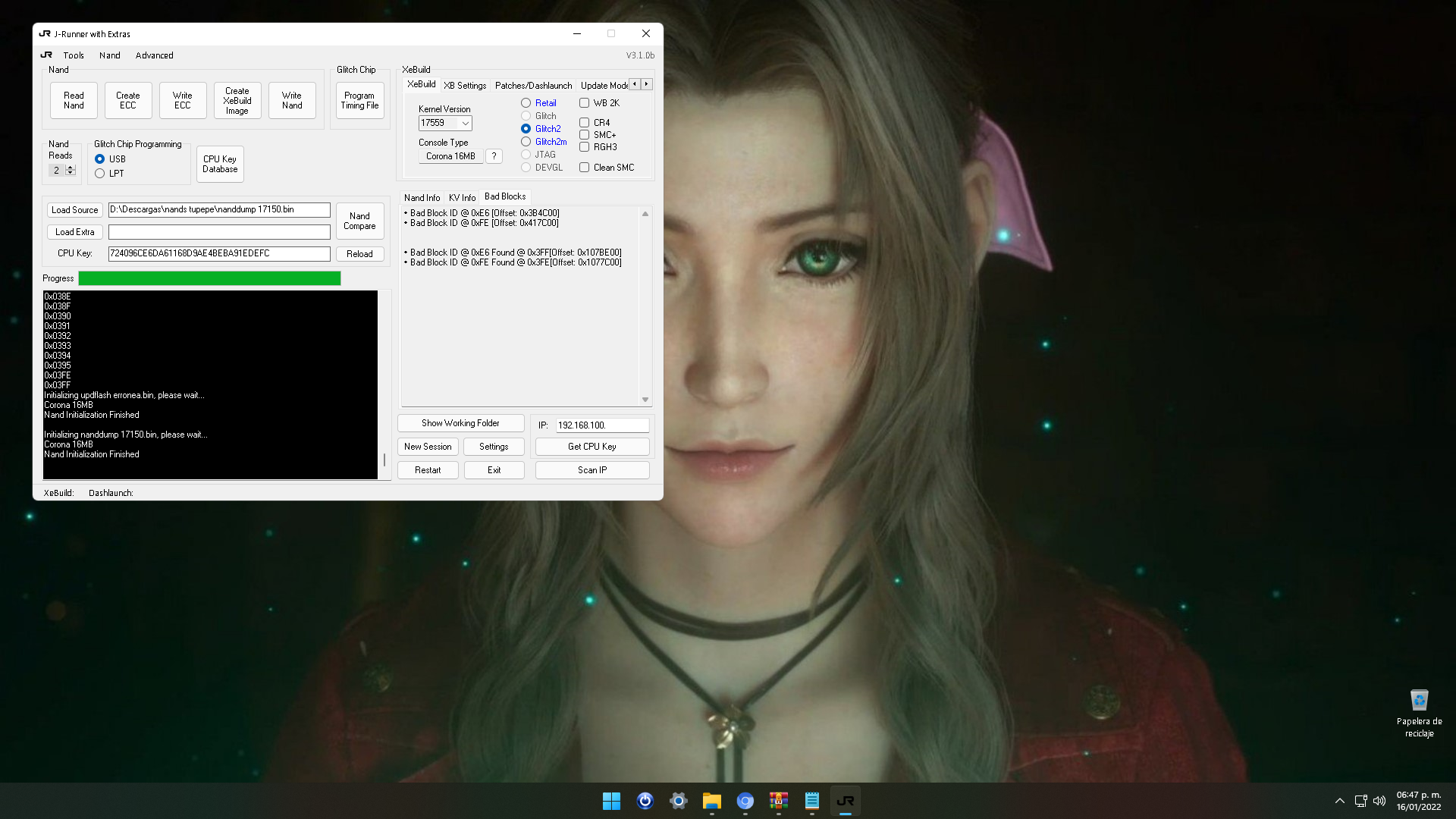Screen dimensions: 1456x819
Task: Switch to Update Mode tab
Action: pyautogui.click(x=604, y=86)
